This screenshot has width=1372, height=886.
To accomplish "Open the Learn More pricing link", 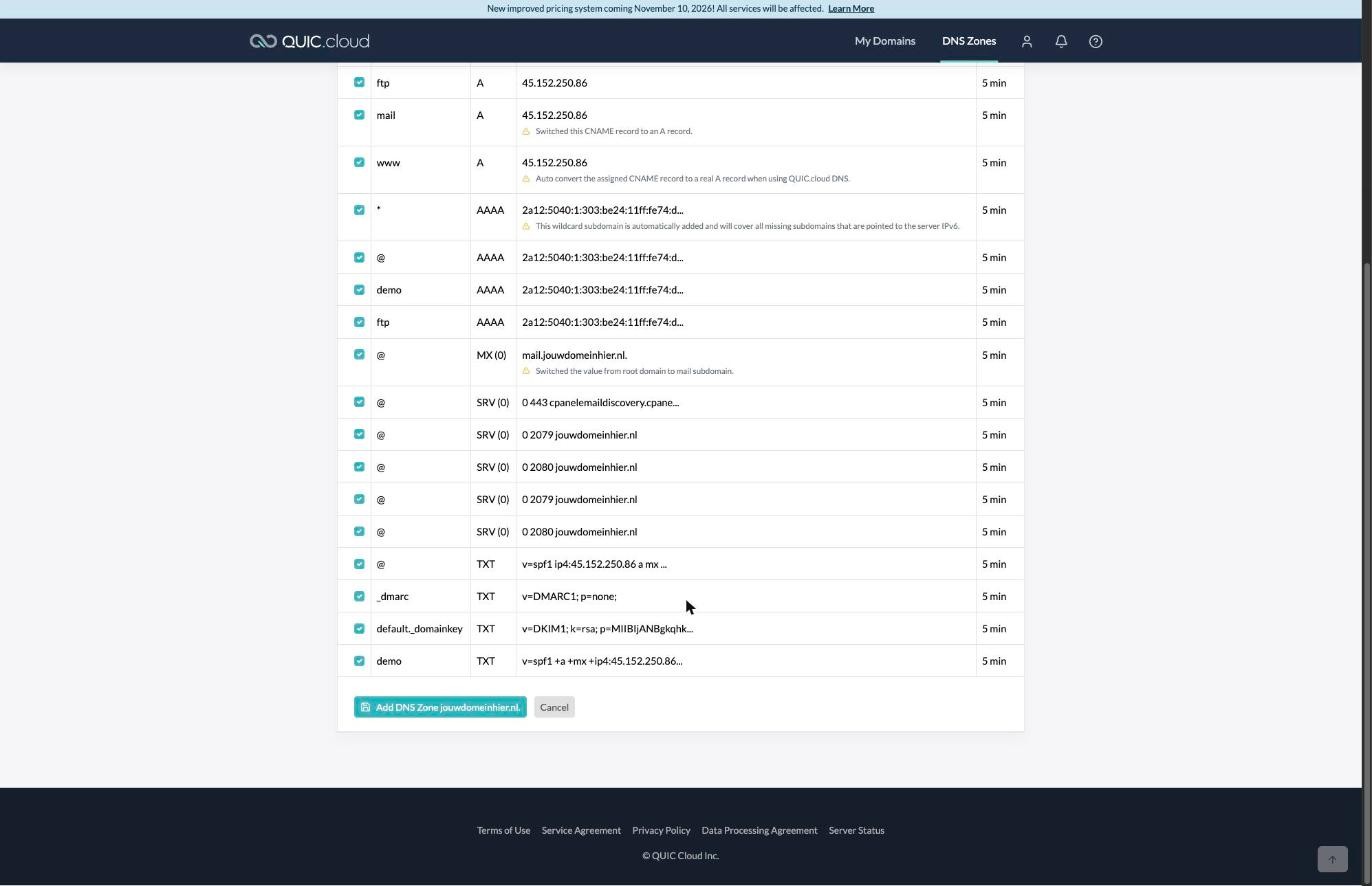I will point(851,8).
